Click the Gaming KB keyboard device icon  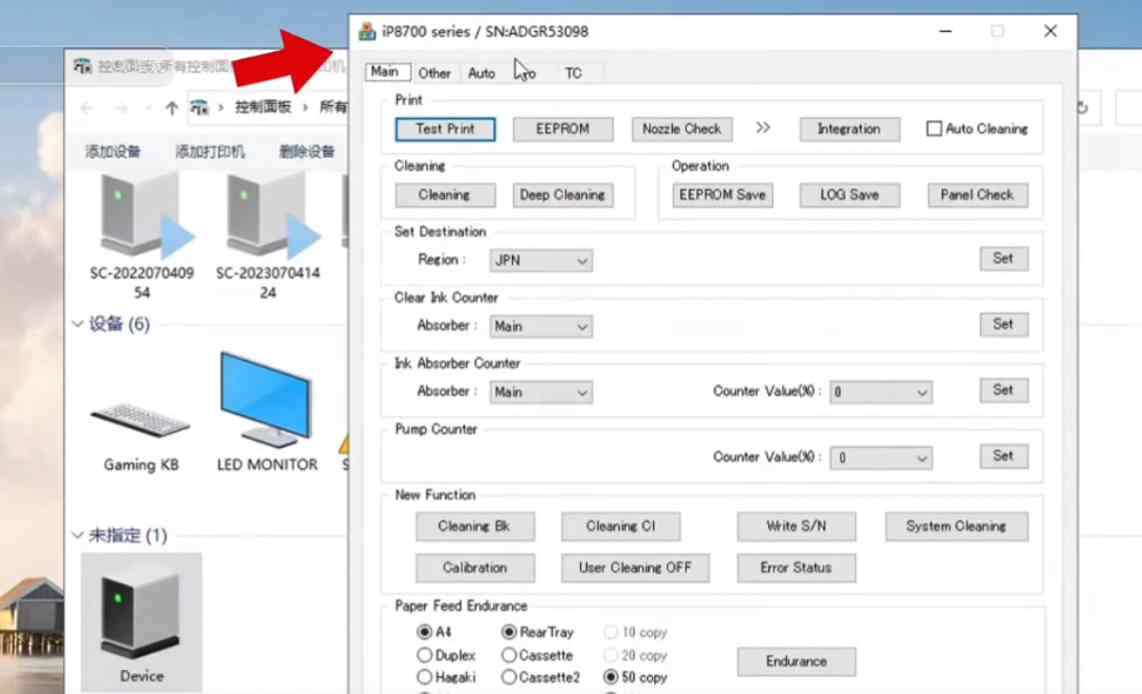[142, 419]
